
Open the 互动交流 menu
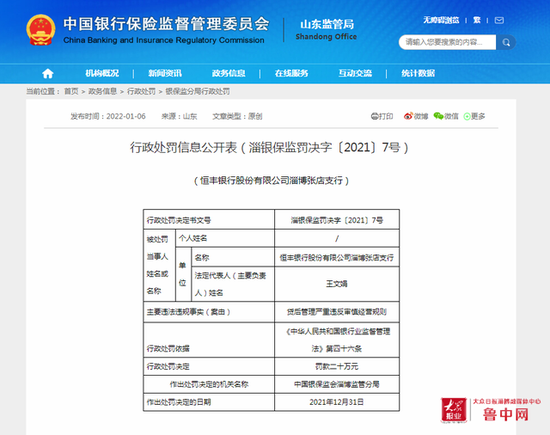pyautogui.click(x=355, y=73)
